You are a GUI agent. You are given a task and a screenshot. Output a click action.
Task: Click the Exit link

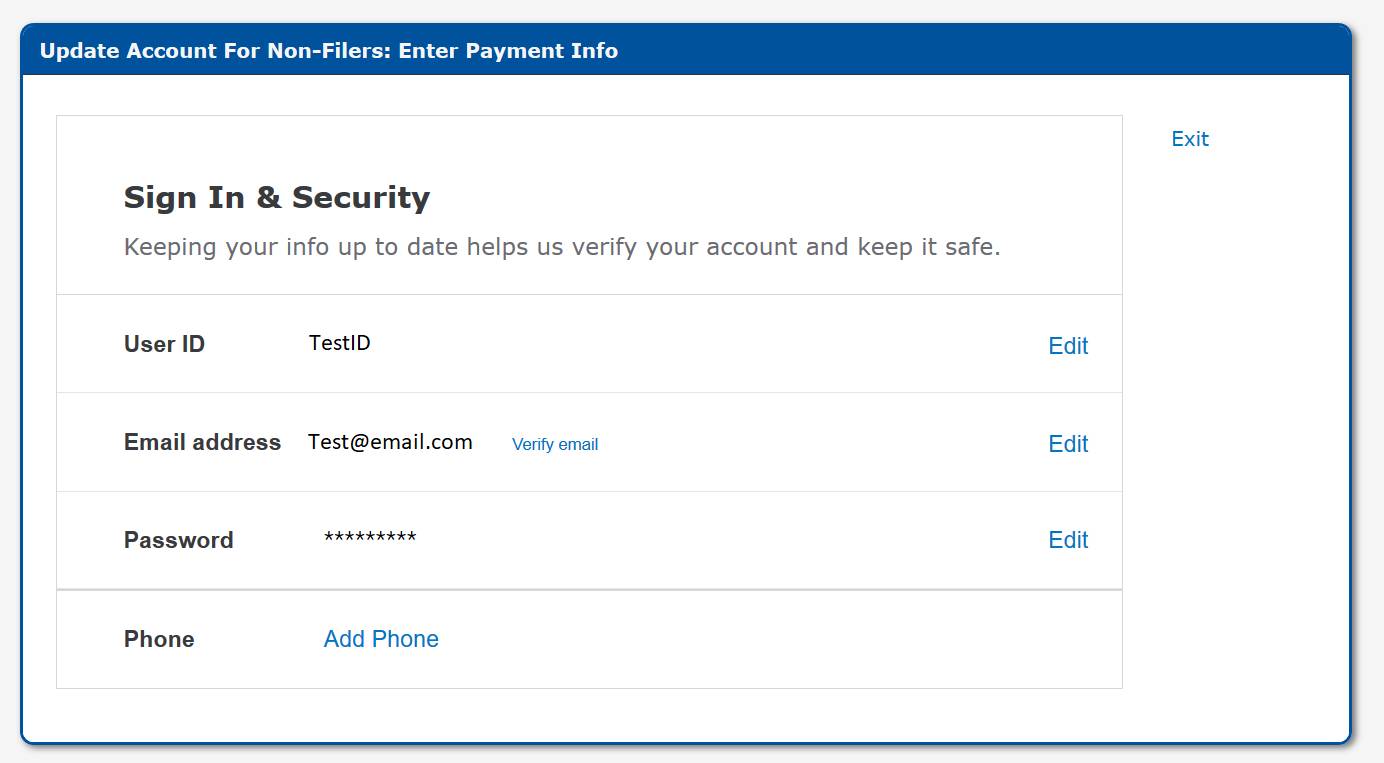click(1190, 139)
